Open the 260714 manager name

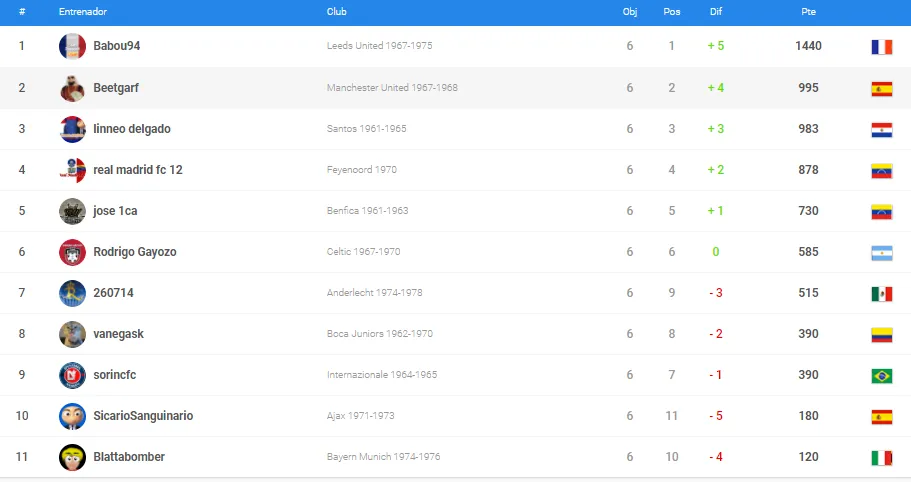(113, 293)
